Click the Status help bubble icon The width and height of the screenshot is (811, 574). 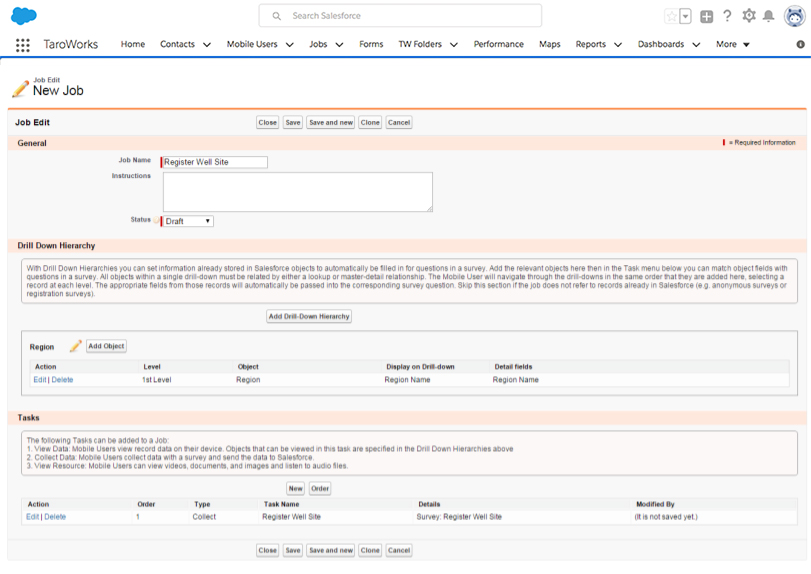point(156,220)
